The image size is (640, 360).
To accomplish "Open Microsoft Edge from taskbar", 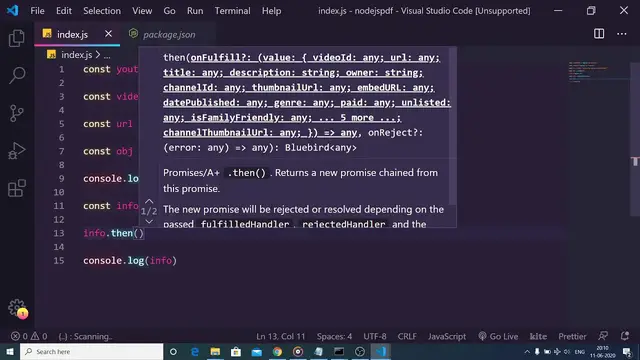I will click(x=195, y=351).
